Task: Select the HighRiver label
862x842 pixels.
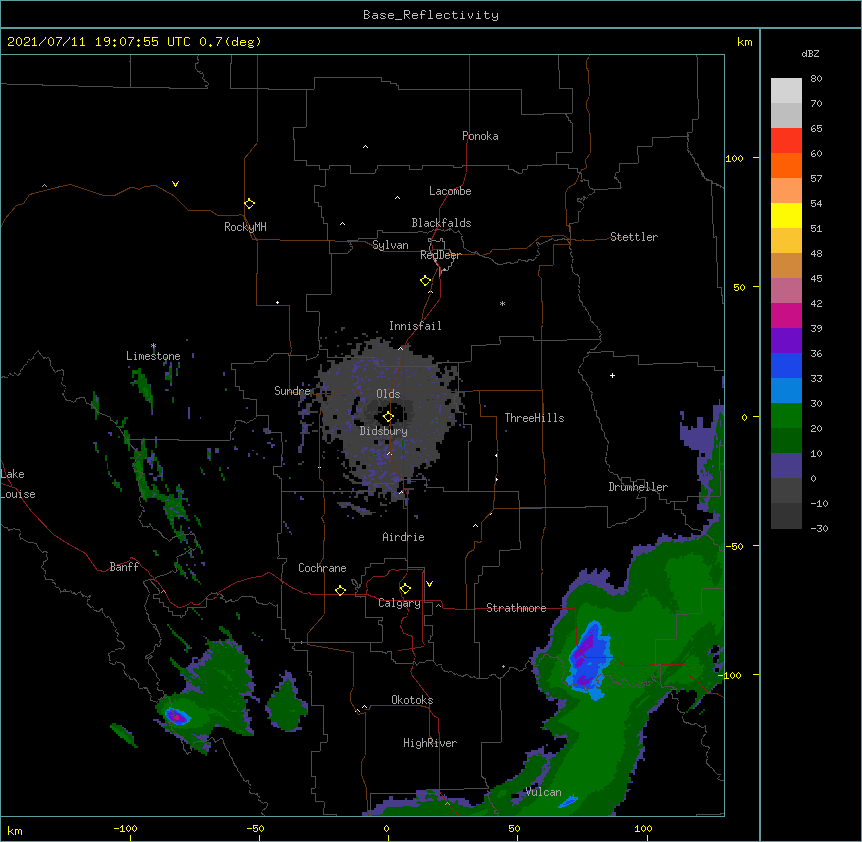Action: pyautogui.click(x=430, y=743)
